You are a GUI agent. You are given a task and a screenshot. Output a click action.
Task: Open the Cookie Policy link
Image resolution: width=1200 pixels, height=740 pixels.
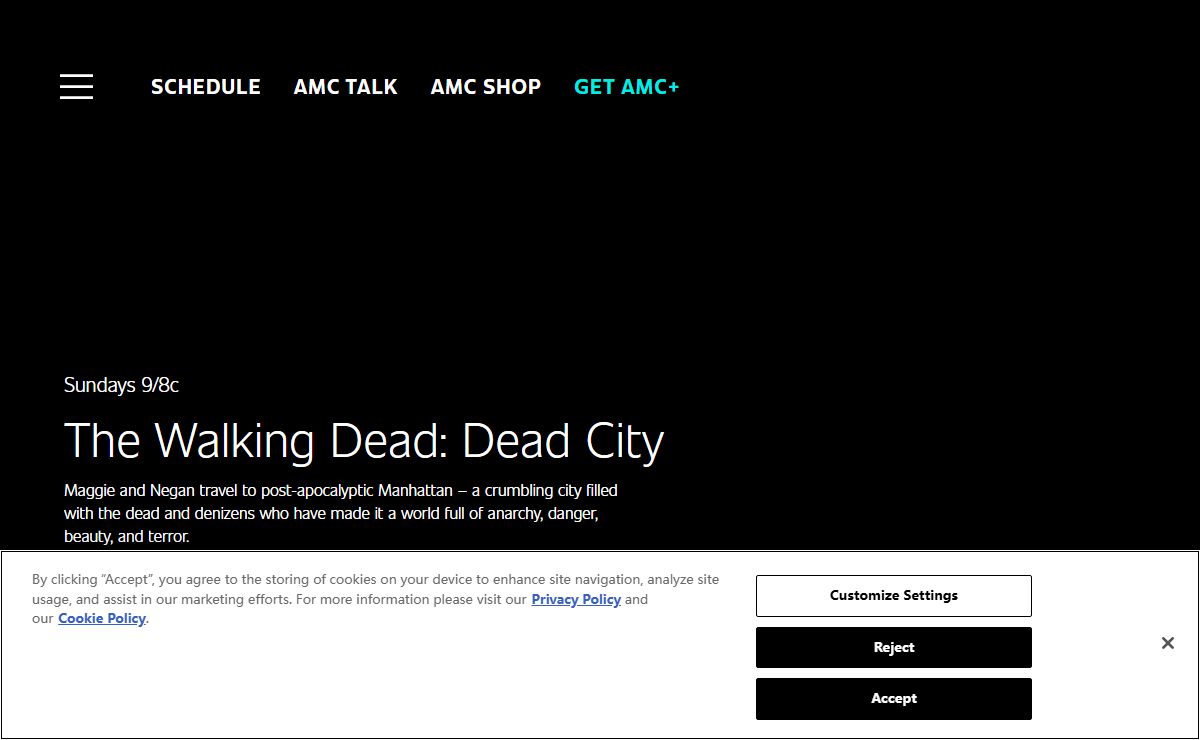pyautogui.click(x=102, y=618)
